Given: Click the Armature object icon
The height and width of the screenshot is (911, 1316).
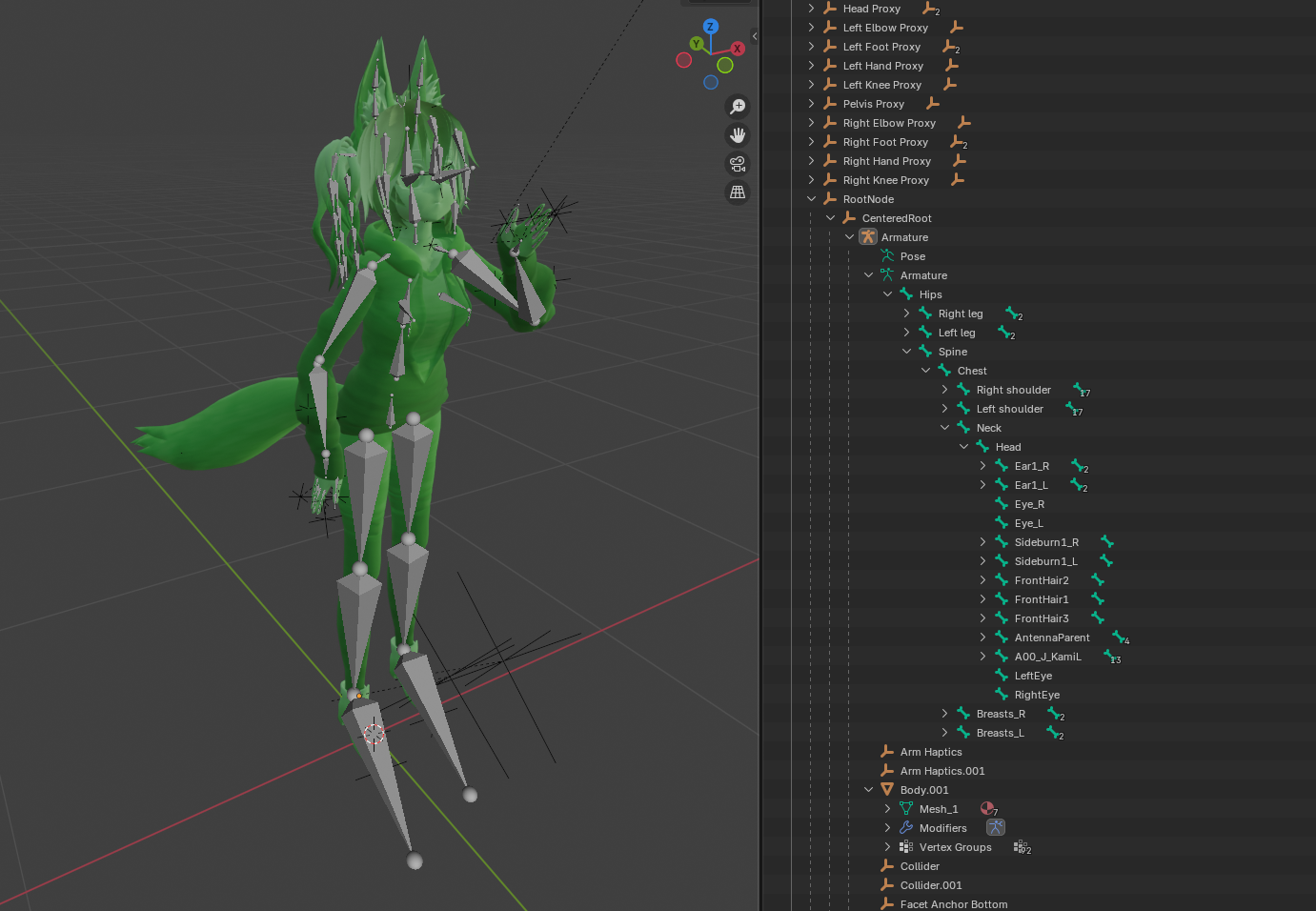Looking at the screenshot, I should point(868,237).
